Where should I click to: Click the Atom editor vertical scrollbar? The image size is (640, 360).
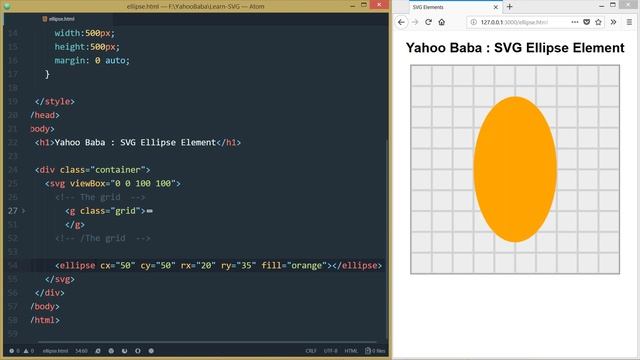387,239
